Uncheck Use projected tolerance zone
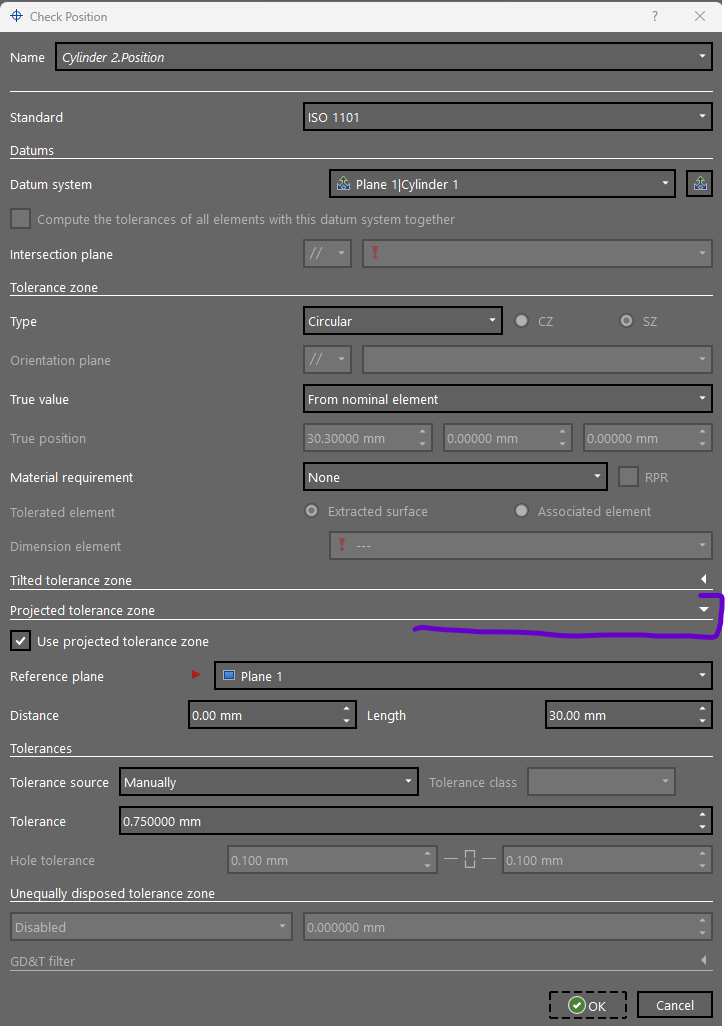Viewport: 725px width, 1026px height. (19, 641)
